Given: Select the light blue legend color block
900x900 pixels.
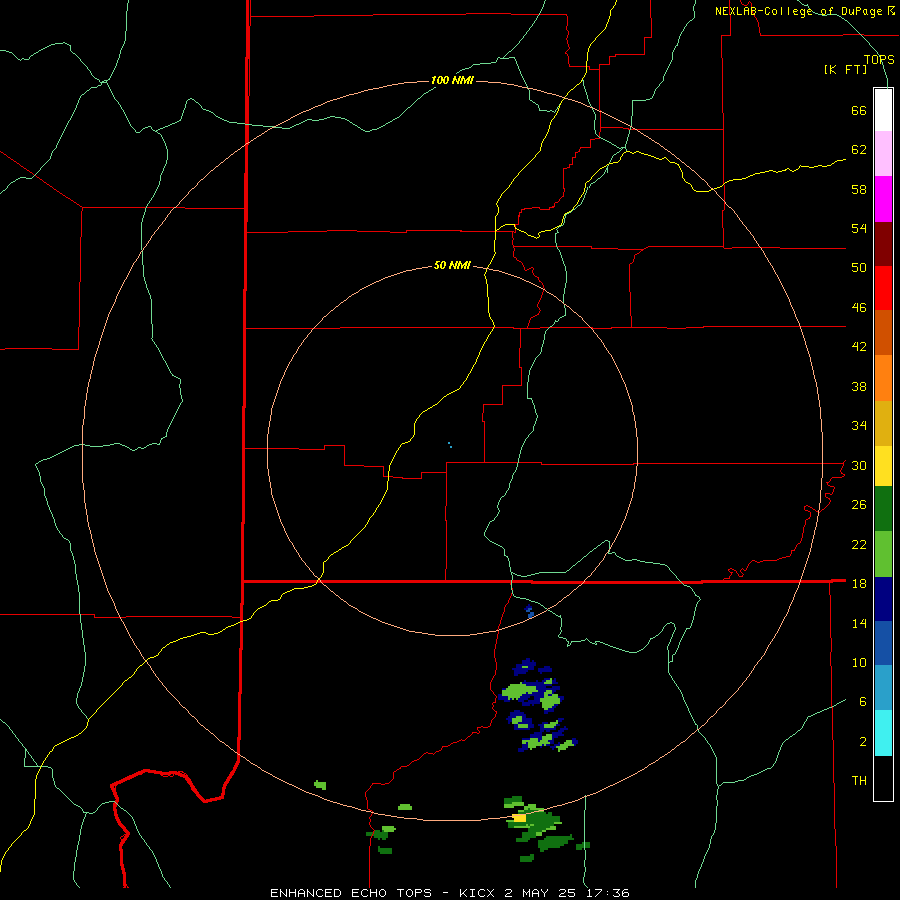Looking at the screenshot, I should (883, 688).
